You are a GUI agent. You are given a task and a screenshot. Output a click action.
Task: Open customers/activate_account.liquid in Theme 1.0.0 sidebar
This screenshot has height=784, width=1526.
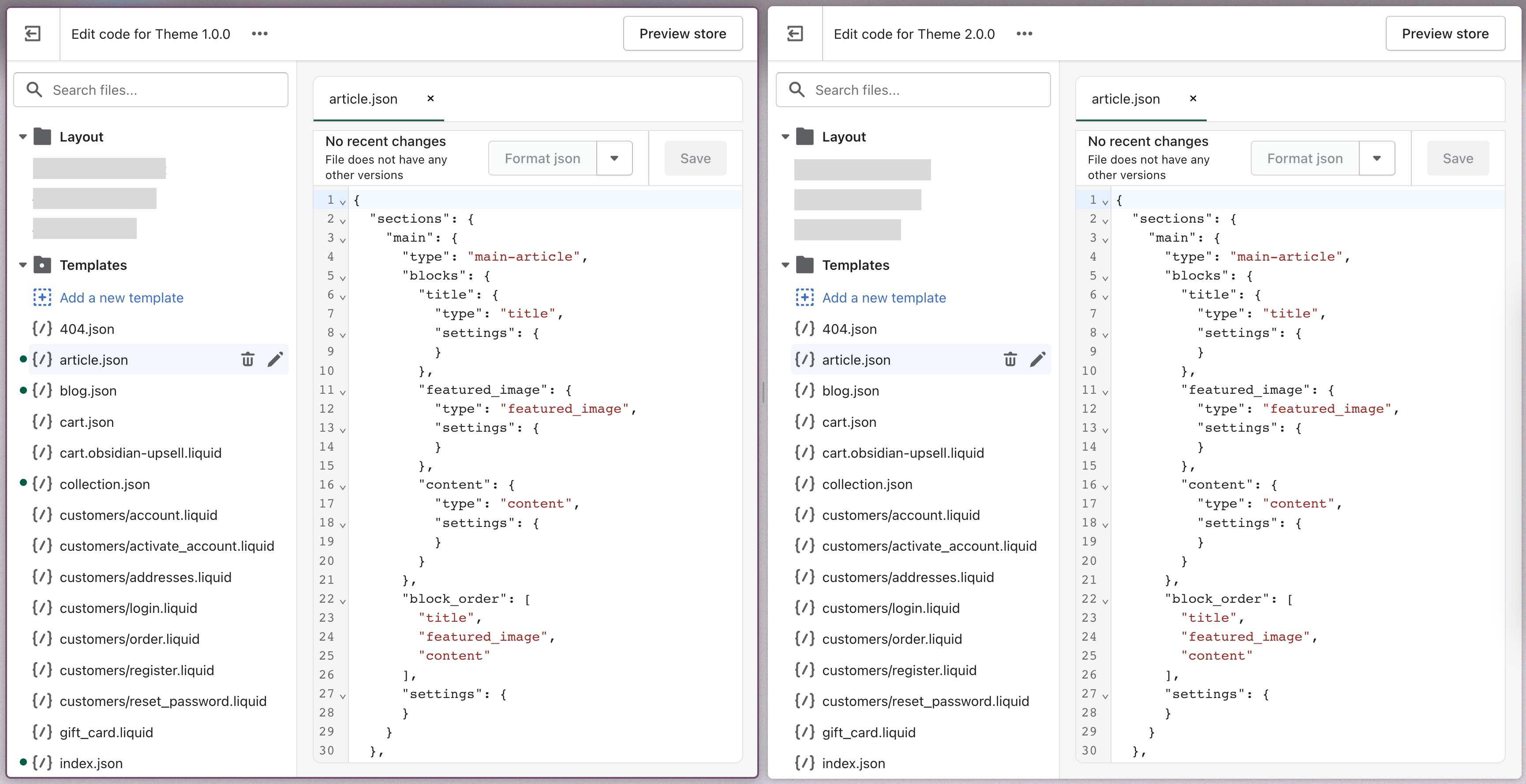[x=167, y=545]
